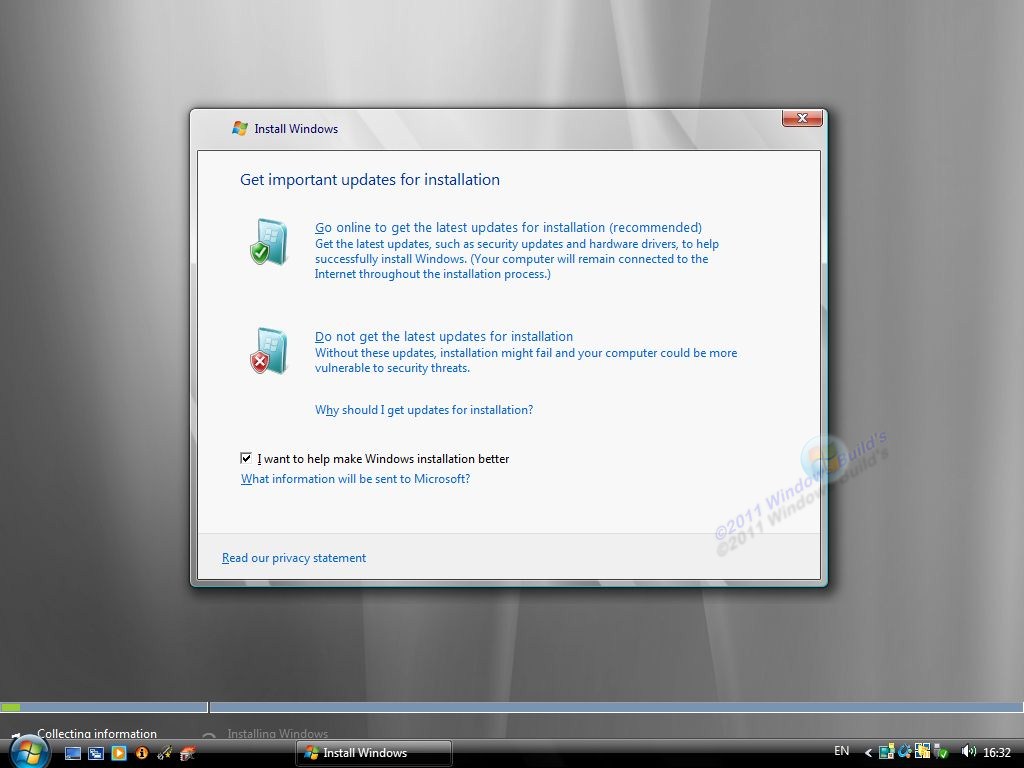Viewport: 1024px width, 768px height.
Task: Open the volume speaker tray icon
Action: 968,752
